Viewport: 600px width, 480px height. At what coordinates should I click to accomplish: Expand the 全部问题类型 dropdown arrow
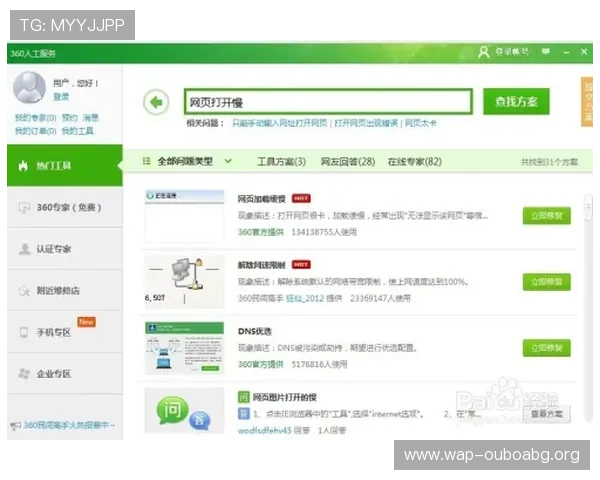(x=228, y=161)
